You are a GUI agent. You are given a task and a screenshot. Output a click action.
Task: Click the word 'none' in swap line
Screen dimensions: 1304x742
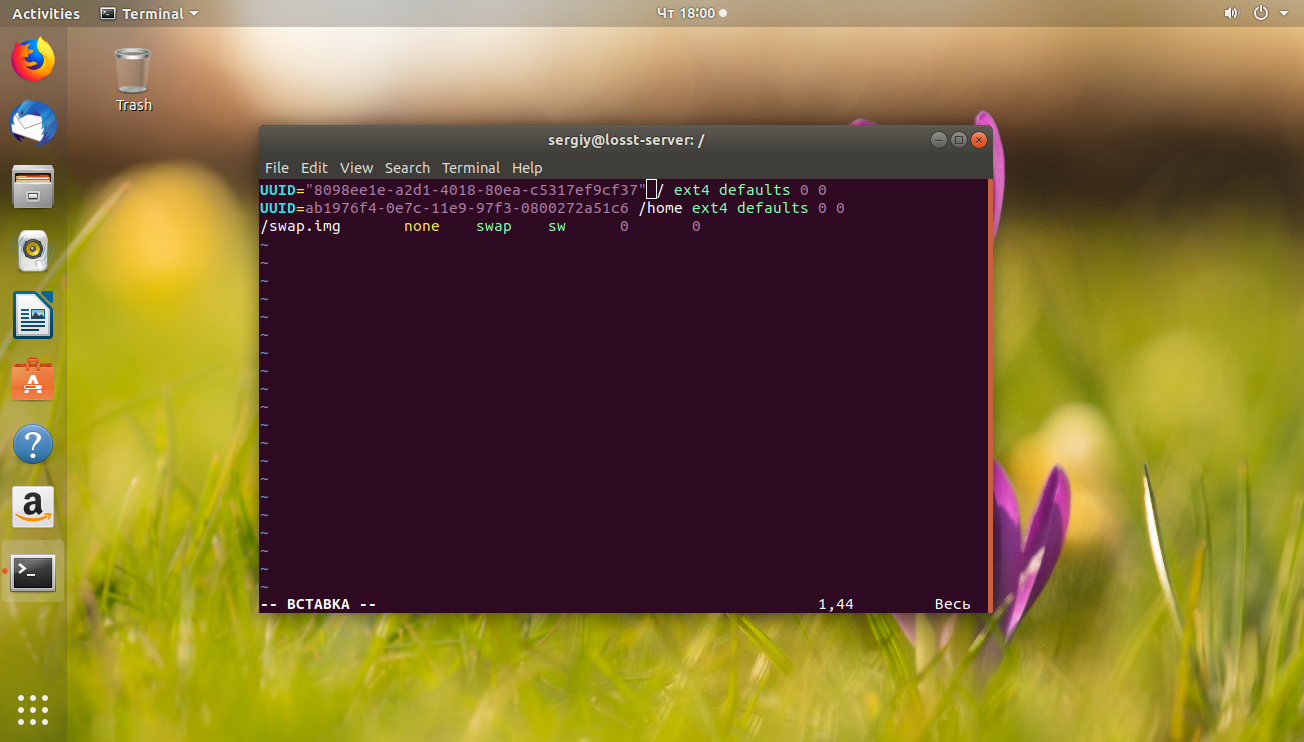pyautogui.click(x=422, y=226)
